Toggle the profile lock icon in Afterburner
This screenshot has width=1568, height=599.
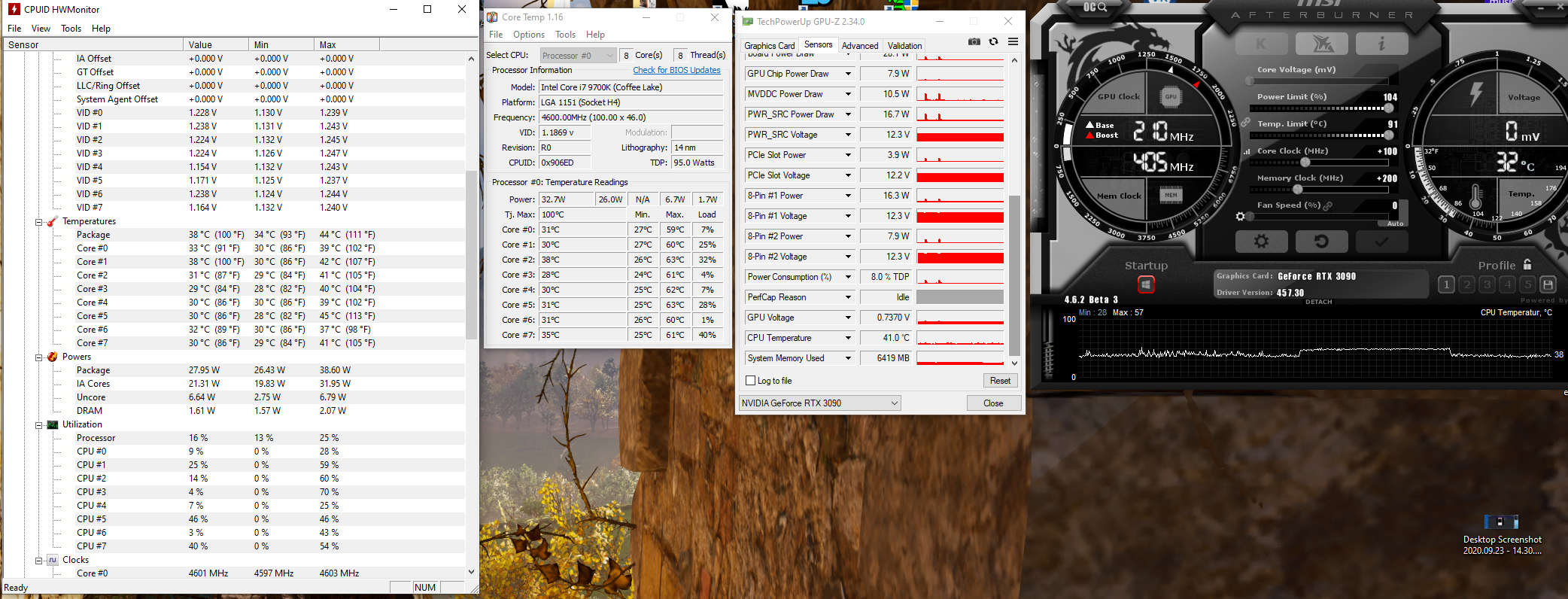tap(1527, 264)
